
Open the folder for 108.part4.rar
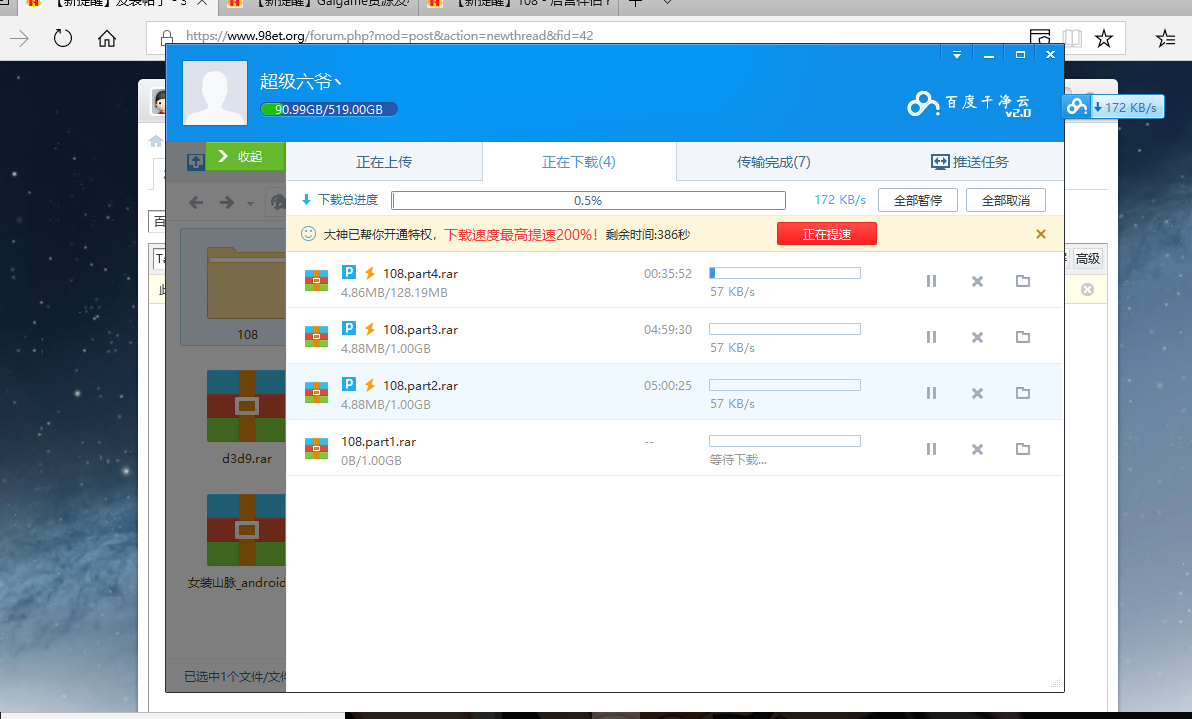pyautogui.click(x=1023, y=281)
